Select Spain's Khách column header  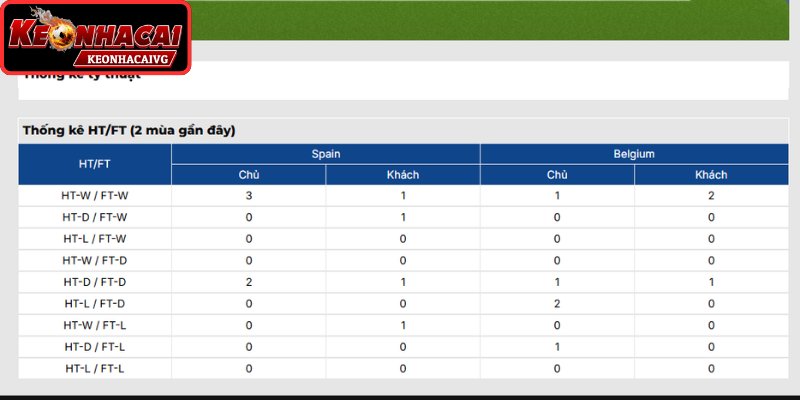[403, 175]
